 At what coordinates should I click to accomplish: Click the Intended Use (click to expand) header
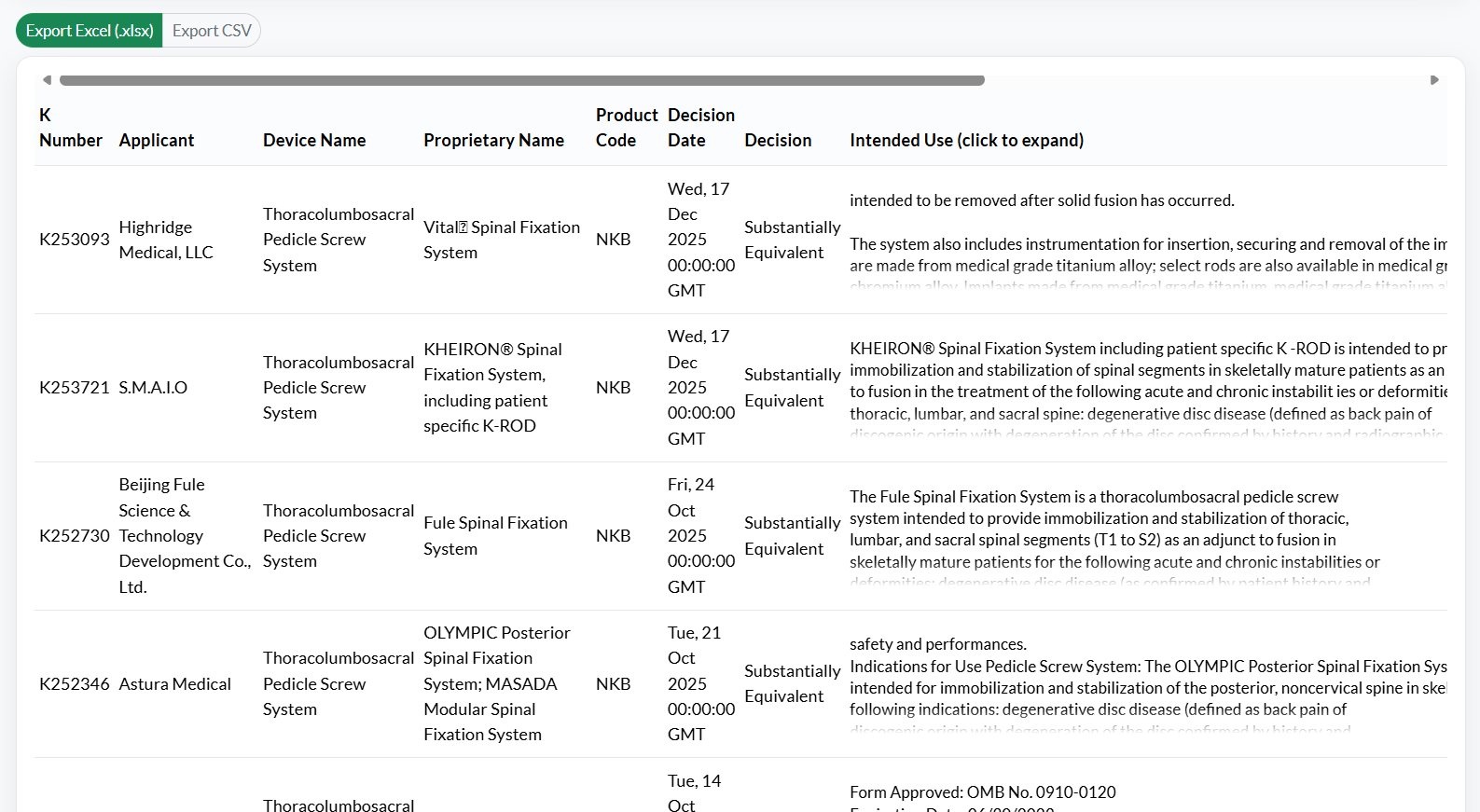point(966,141)
